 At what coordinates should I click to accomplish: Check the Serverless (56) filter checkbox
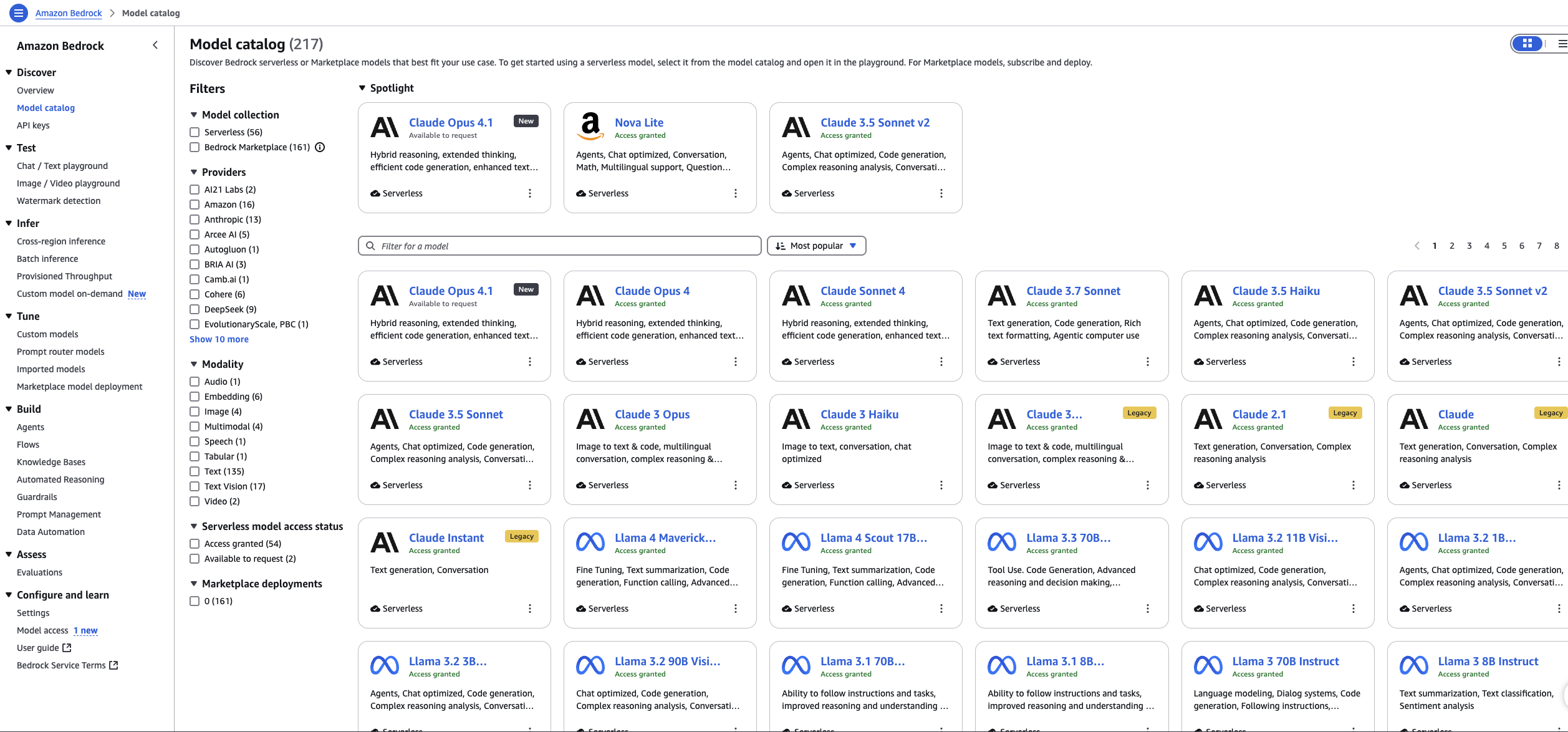click(x=195, y=132)
